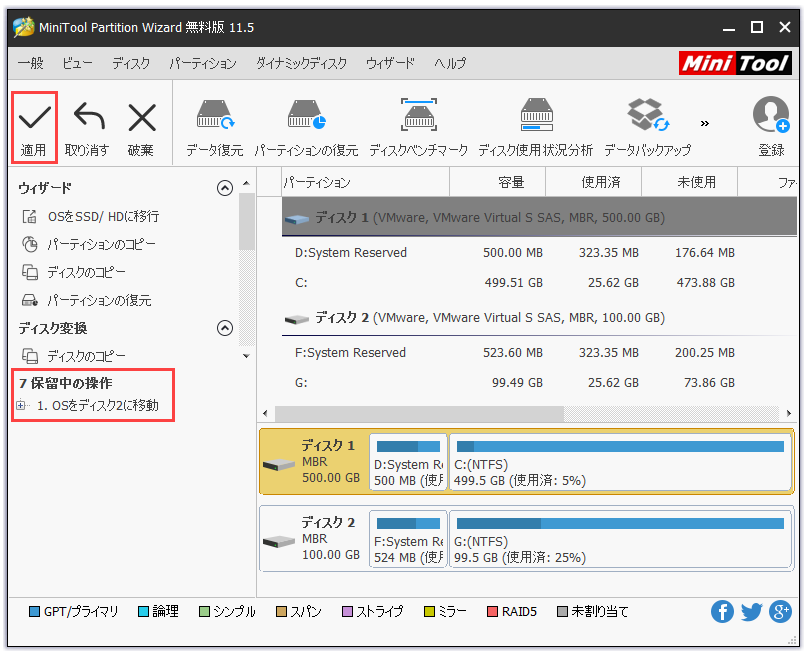Select F:System Reserved partition row
Viewport: 808px width, 655px height.
[x=539, y=353]
